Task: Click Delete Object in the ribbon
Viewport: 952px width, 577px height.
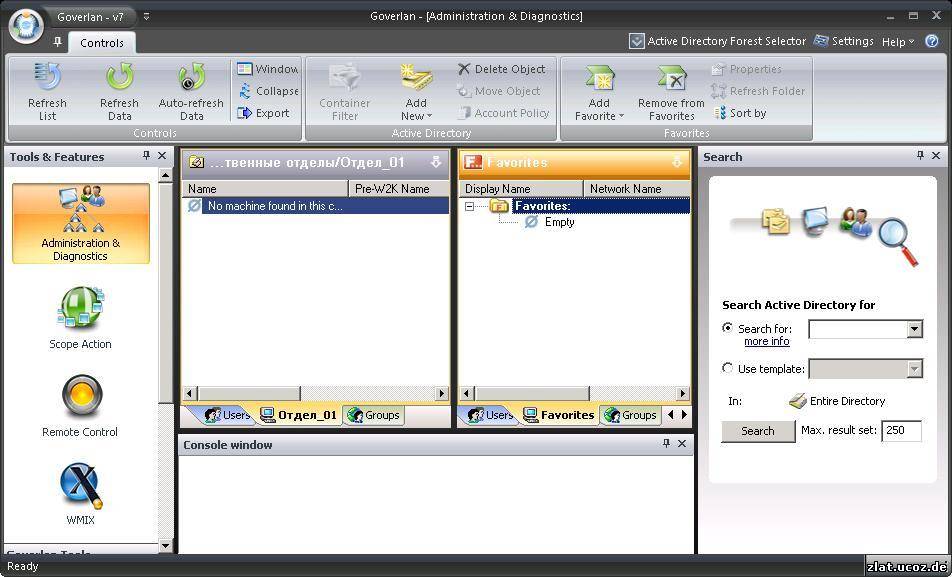Action: click(x=502, y=69)
